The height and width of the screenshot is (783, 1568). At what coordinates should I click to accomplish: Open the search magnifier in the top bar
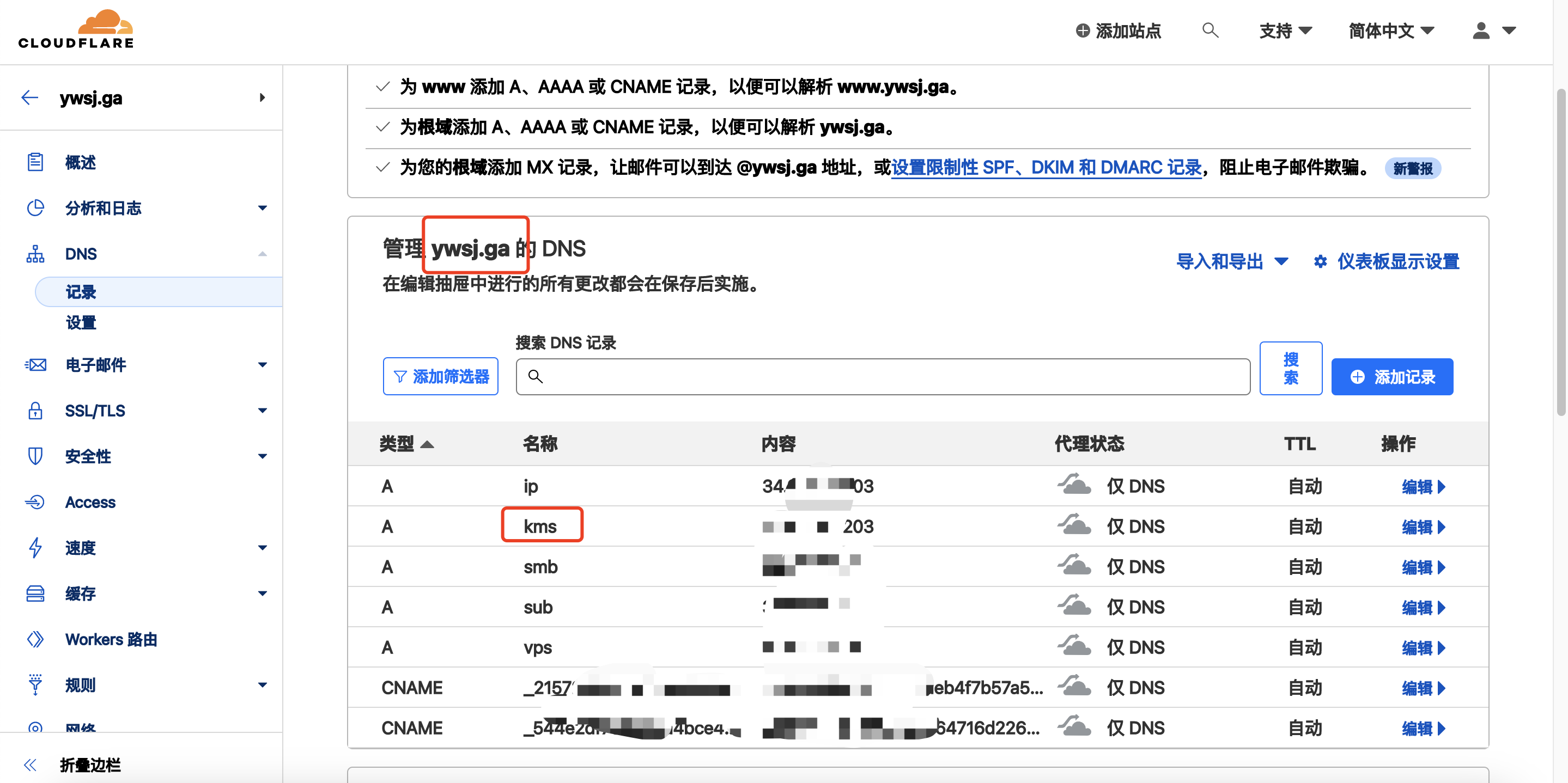pos(1210,30)
